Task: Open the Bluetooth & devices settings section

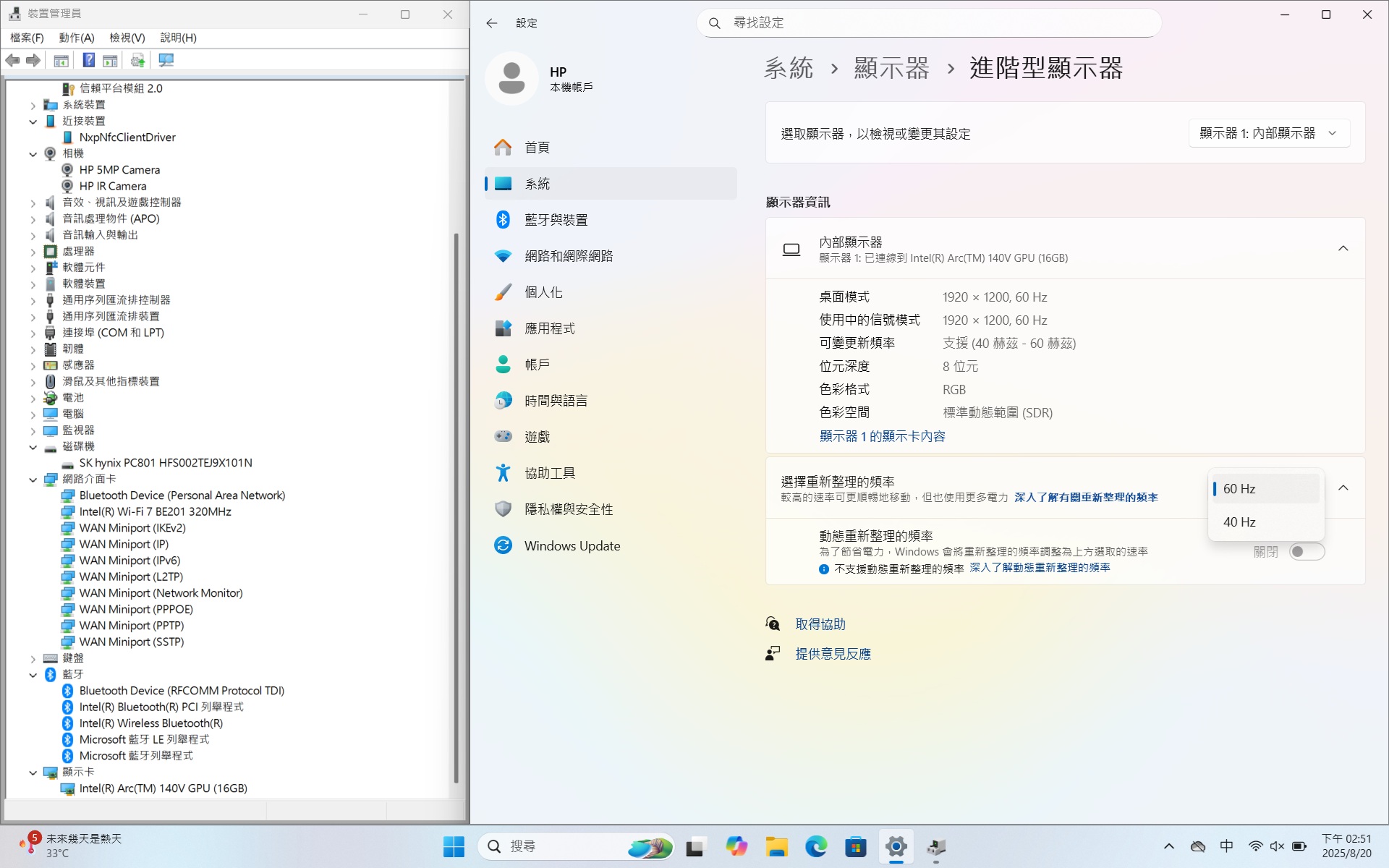Action: [556, 220]
